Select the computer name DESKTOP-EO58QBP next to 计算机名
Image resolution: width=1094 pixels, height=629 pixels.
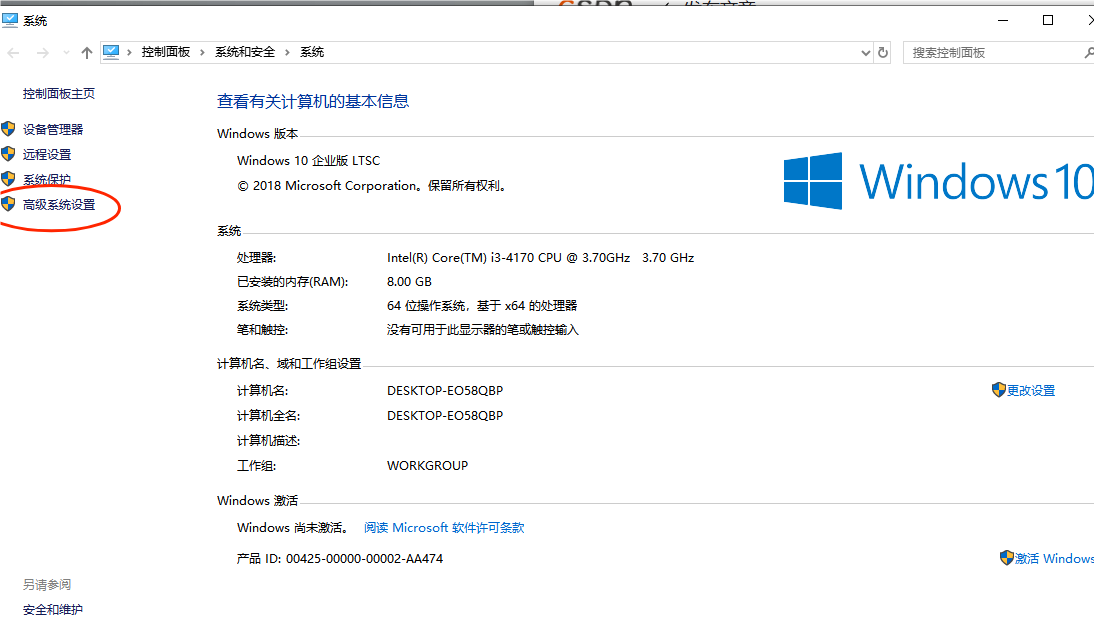click(445, 391)
